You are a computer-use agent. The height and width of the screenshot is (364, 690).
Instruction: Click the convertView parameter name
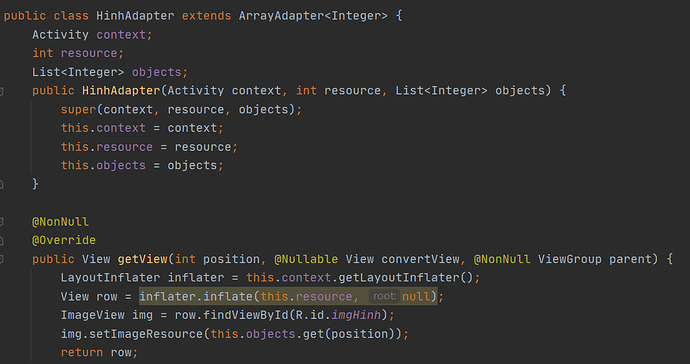(420, 259)
